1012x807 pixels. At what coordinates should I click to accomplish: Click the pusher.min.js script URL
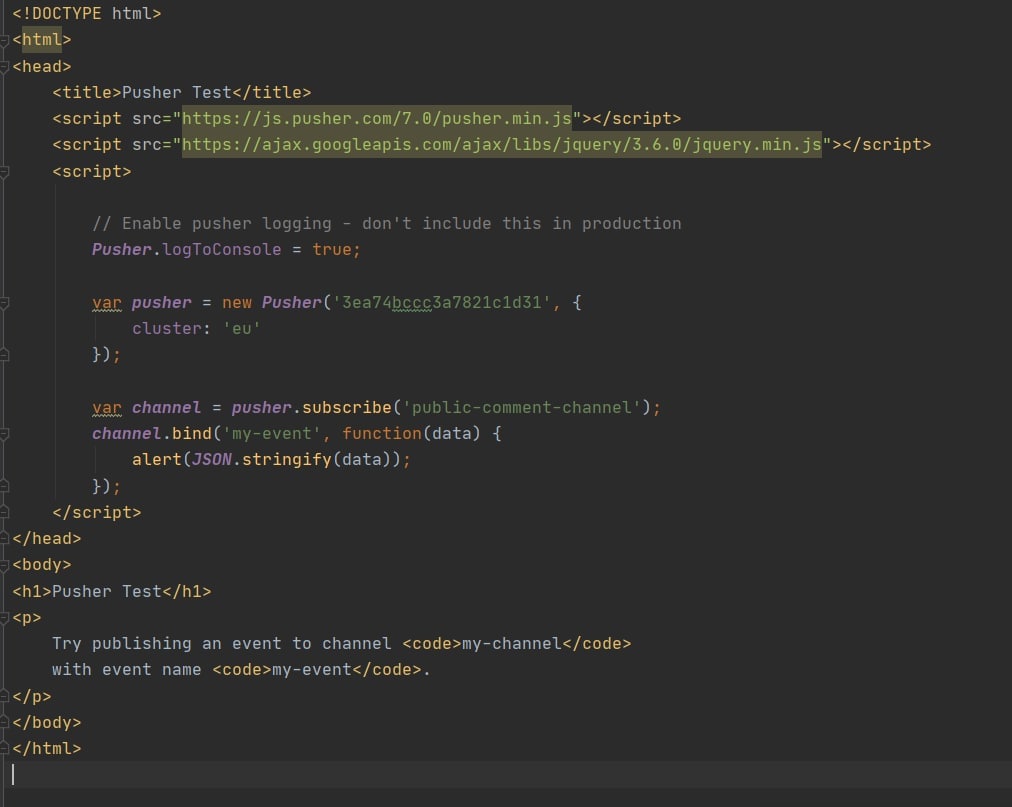pos(377,119)
